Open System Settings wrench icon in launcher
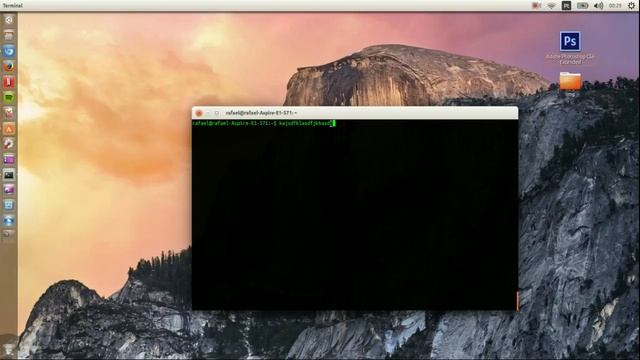The image size is (640, 360). tap(9, 144)
